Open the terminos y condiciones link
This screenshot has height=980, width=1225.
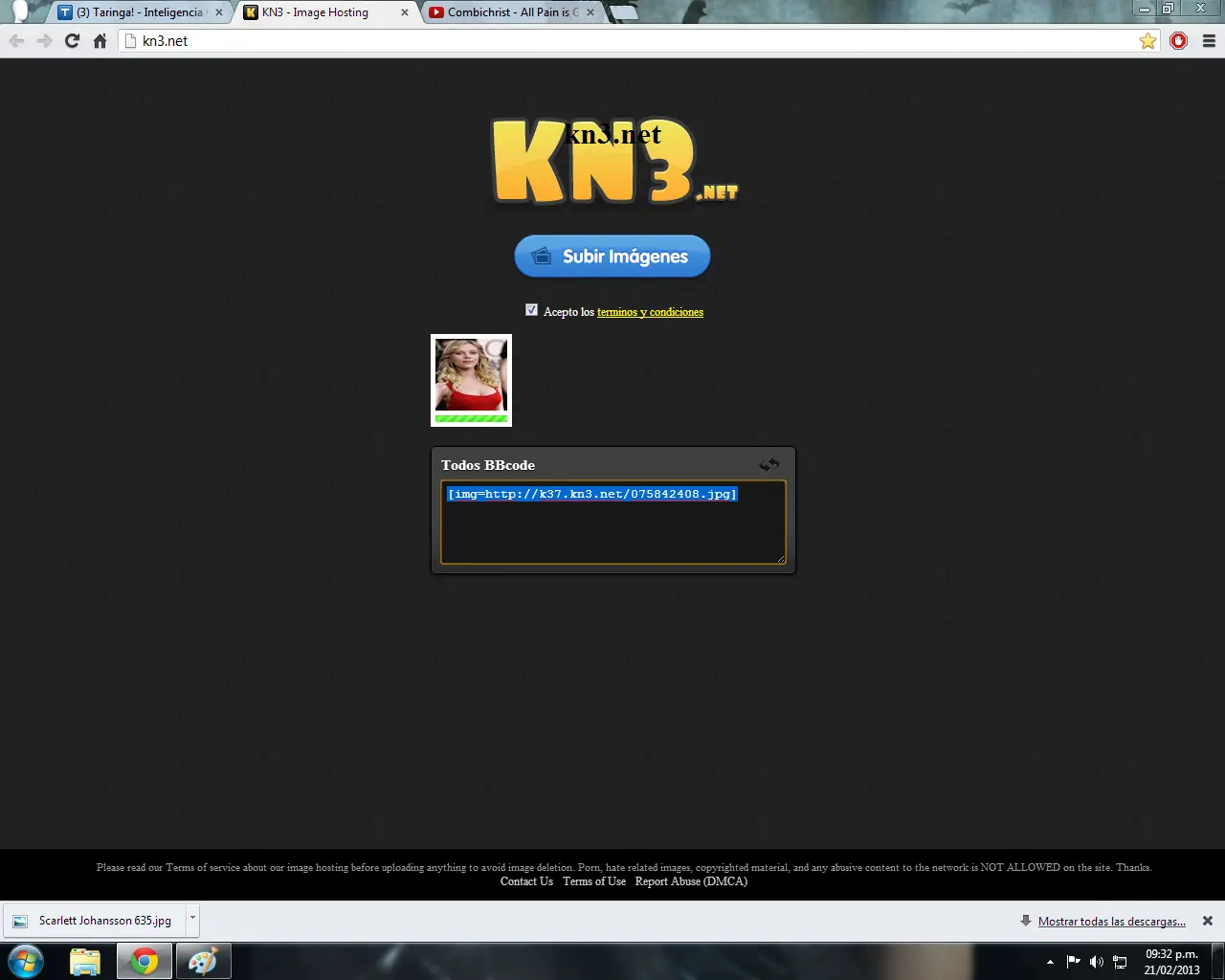pyautogui.click(x=650, y=312)
